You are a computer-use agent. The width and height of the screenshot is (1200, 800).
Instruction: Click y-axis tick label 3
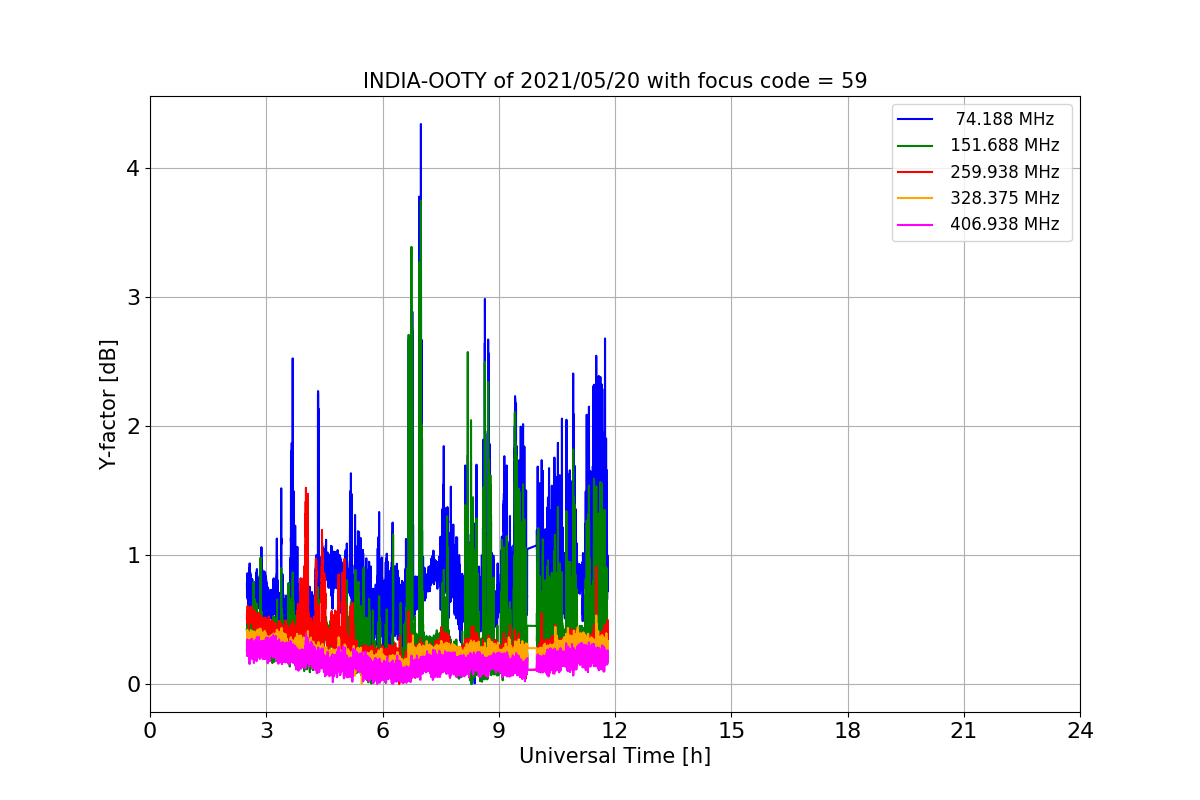133,297
